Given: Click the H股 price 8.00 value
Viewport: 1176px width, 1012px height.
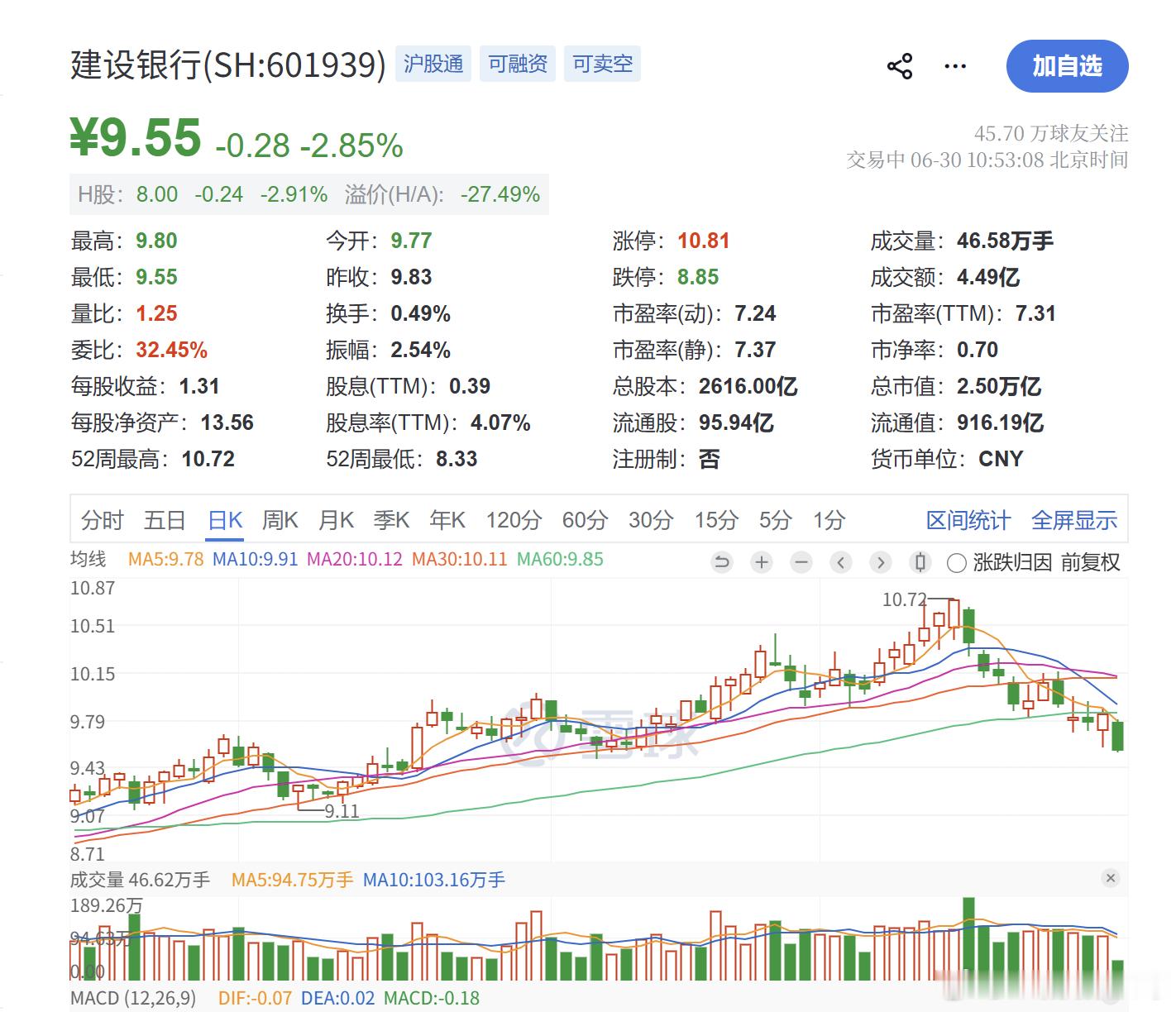Looking at the screenshot, I should (157, 194).
